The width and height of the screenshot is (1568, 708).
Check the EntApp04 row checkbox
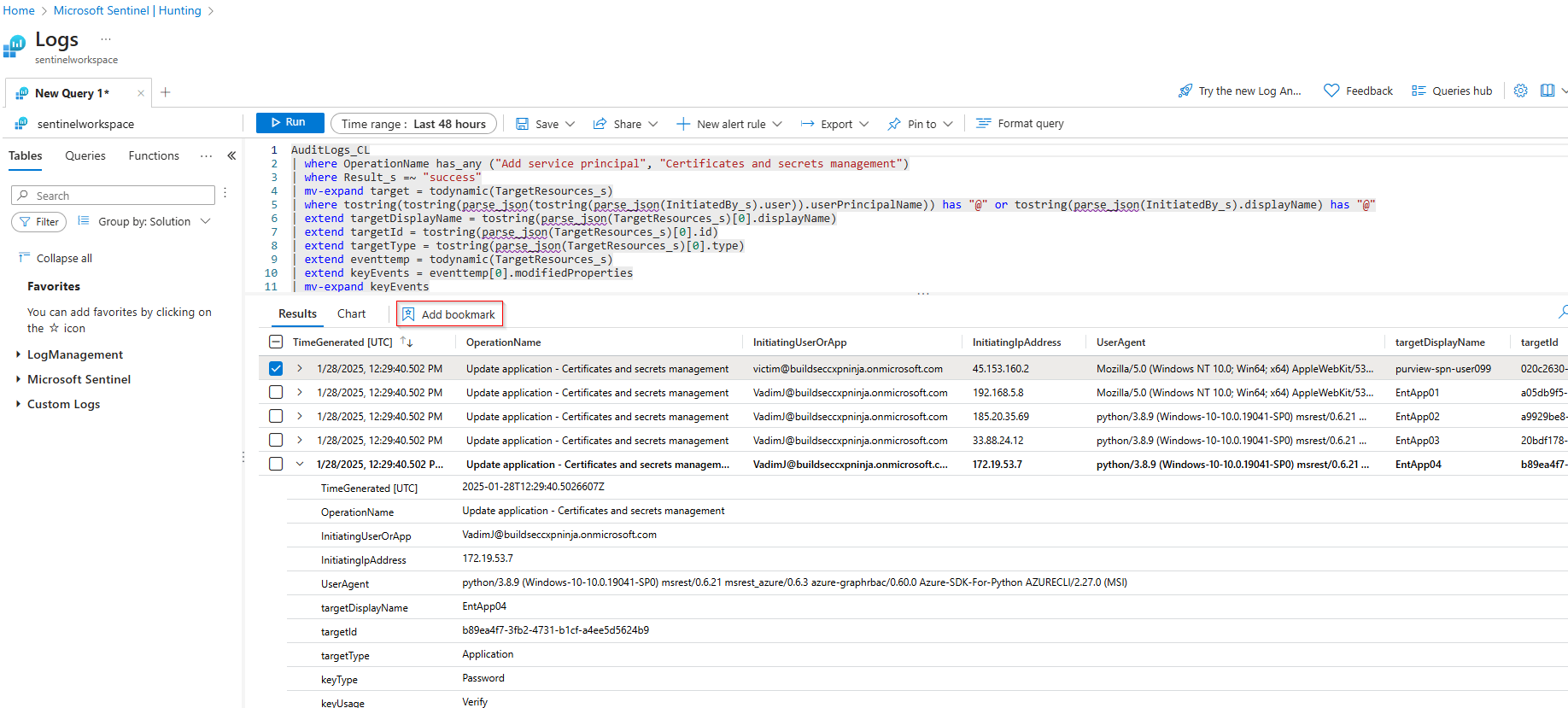click(276, 465)
